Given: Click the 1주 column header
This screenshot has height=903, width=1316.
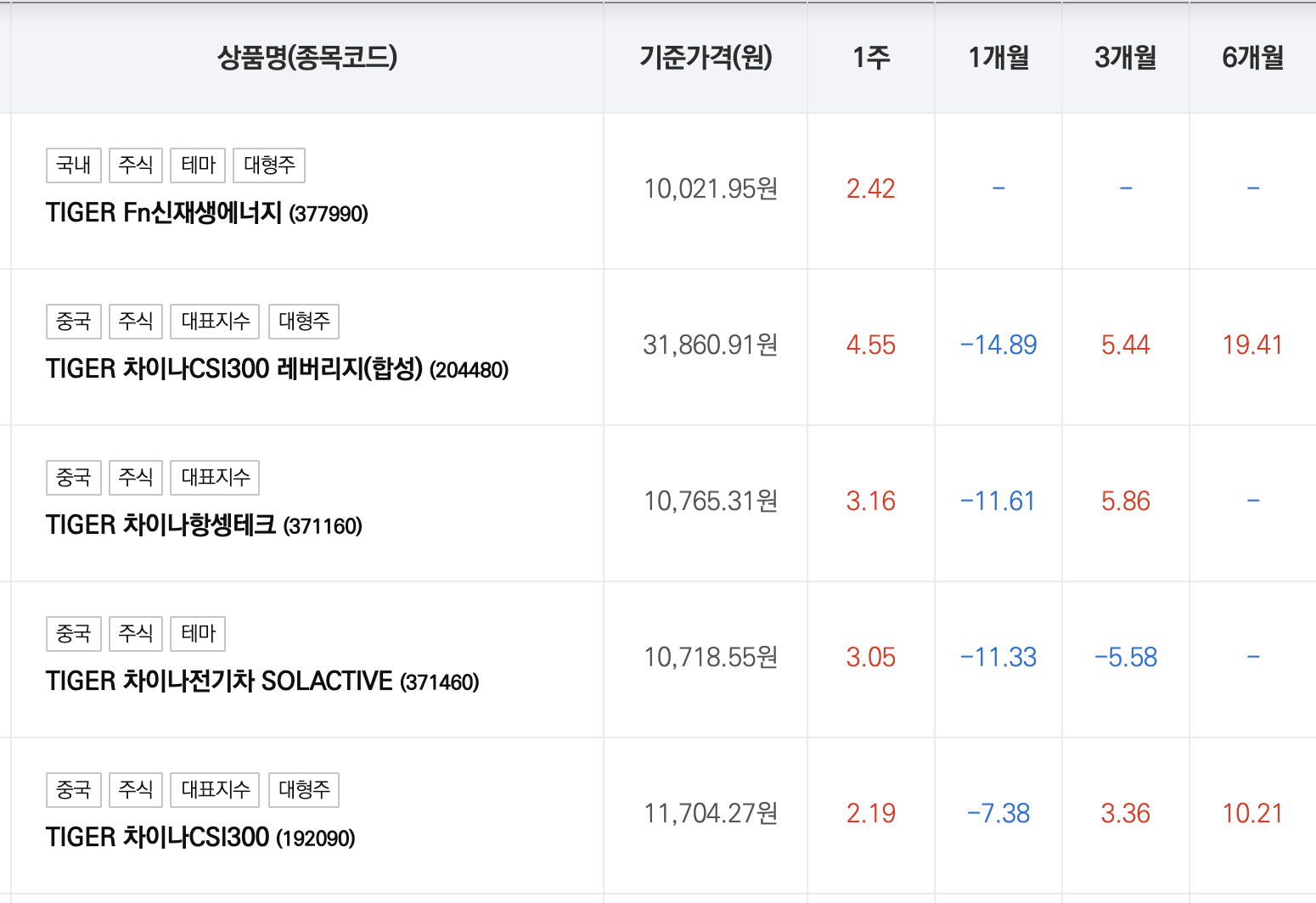Looking at the screenshot, I should 871,58.
